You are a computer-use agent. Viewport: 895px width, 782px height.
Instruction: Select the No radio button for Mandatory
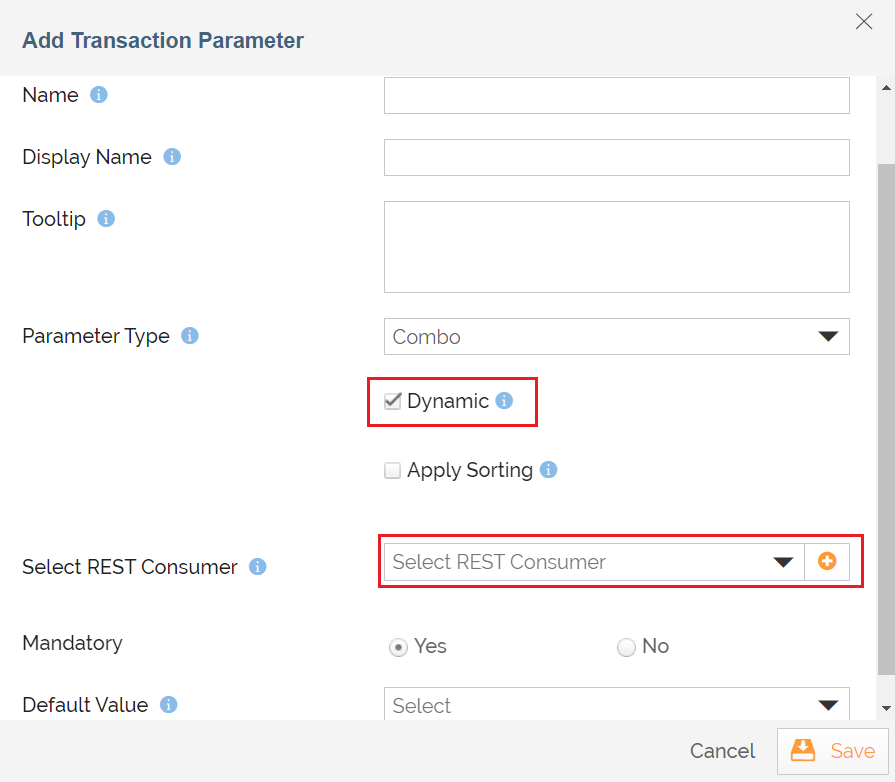tap(626, 647)
